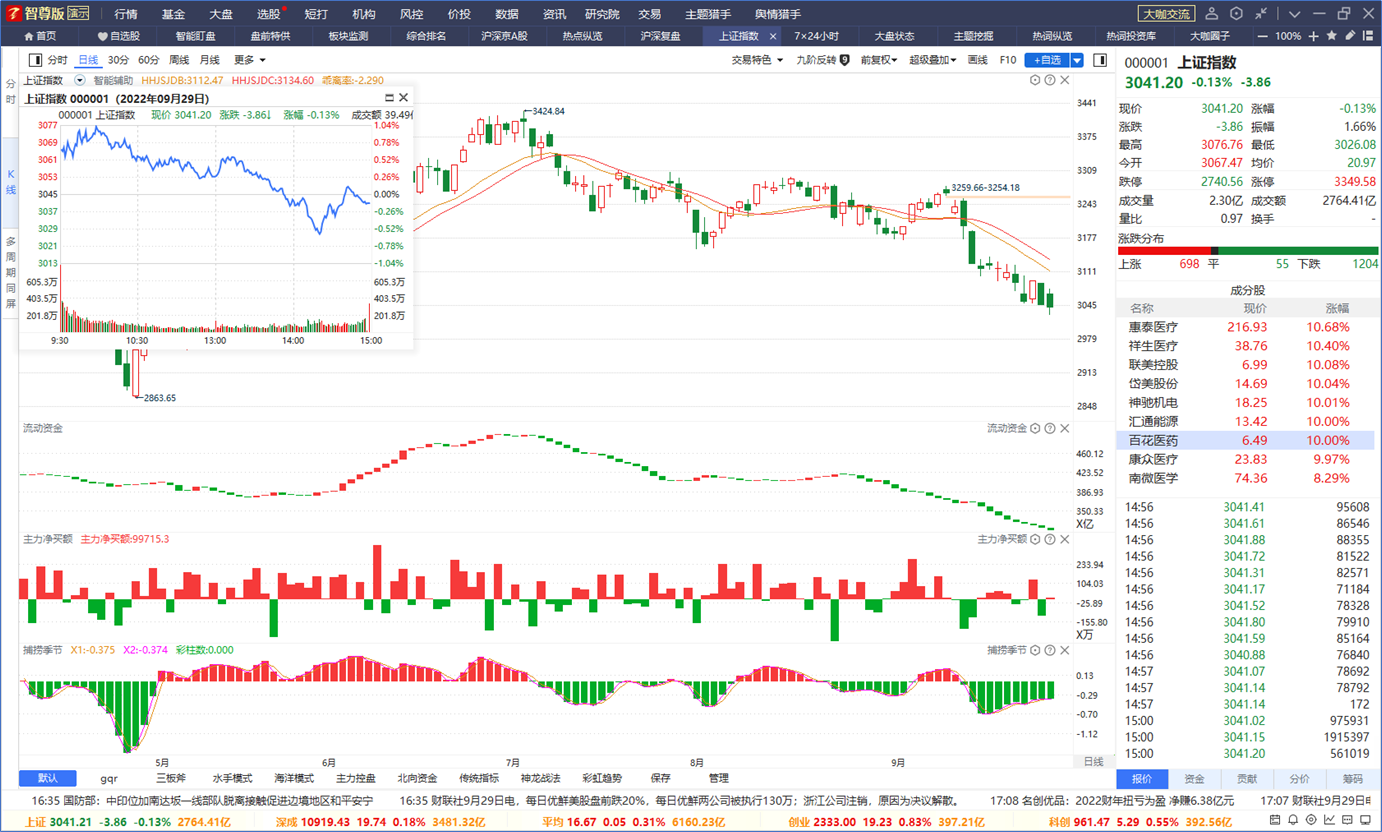Select 三板斧 indicator template
Viewport: 1382px width, 832px height.
[171, 778]
